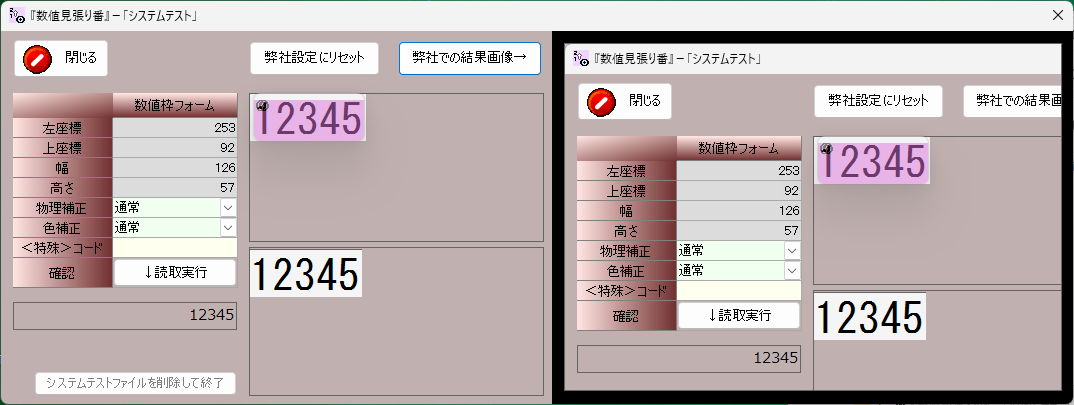Screen dimensions: 1074x405
Task: Click the 12345 result box inside the embedded result image
Action: coord(689,358)
